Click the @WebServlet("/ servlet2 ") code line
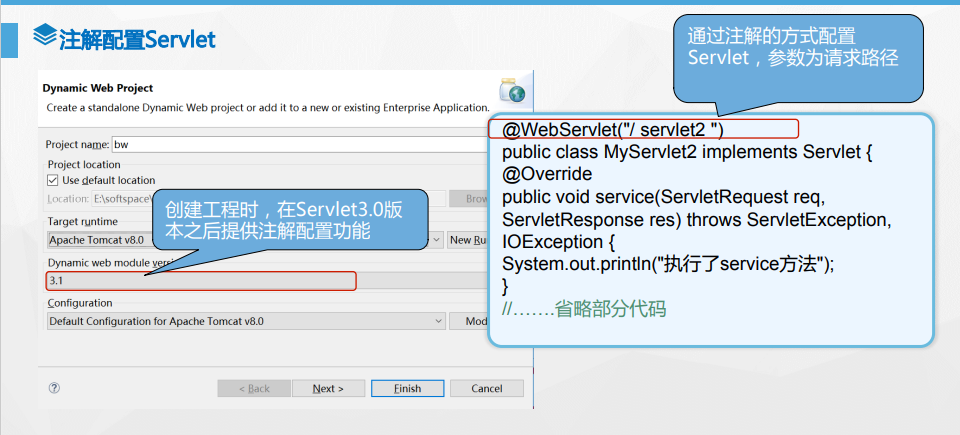The image size is (960, 435). 613,130
